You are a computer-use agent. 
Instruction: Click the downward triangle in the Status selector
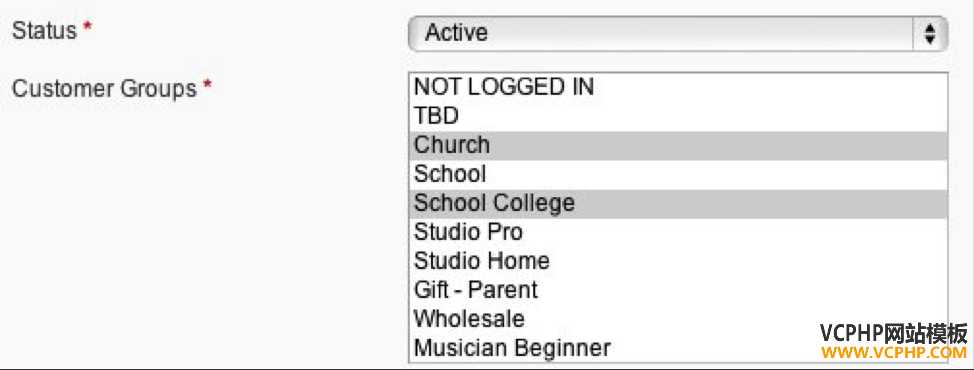pyautogui.click(x=930, y=39)
